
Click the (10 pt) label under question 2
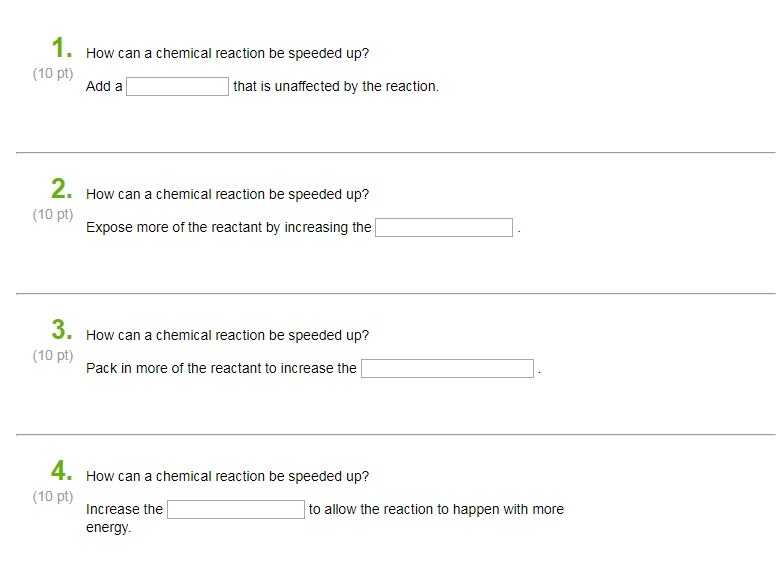[53, 215]
